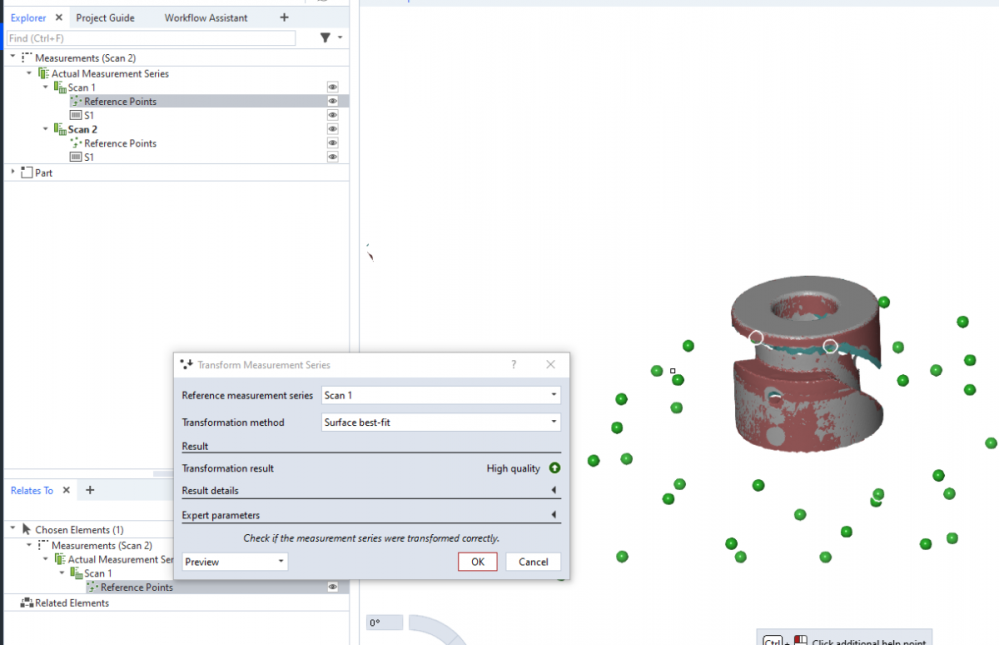Image resolution: width=999 pixels, height=645 pixels.
Task: Click the Scan 2 measurement series icon
Action: pos(59,130)
